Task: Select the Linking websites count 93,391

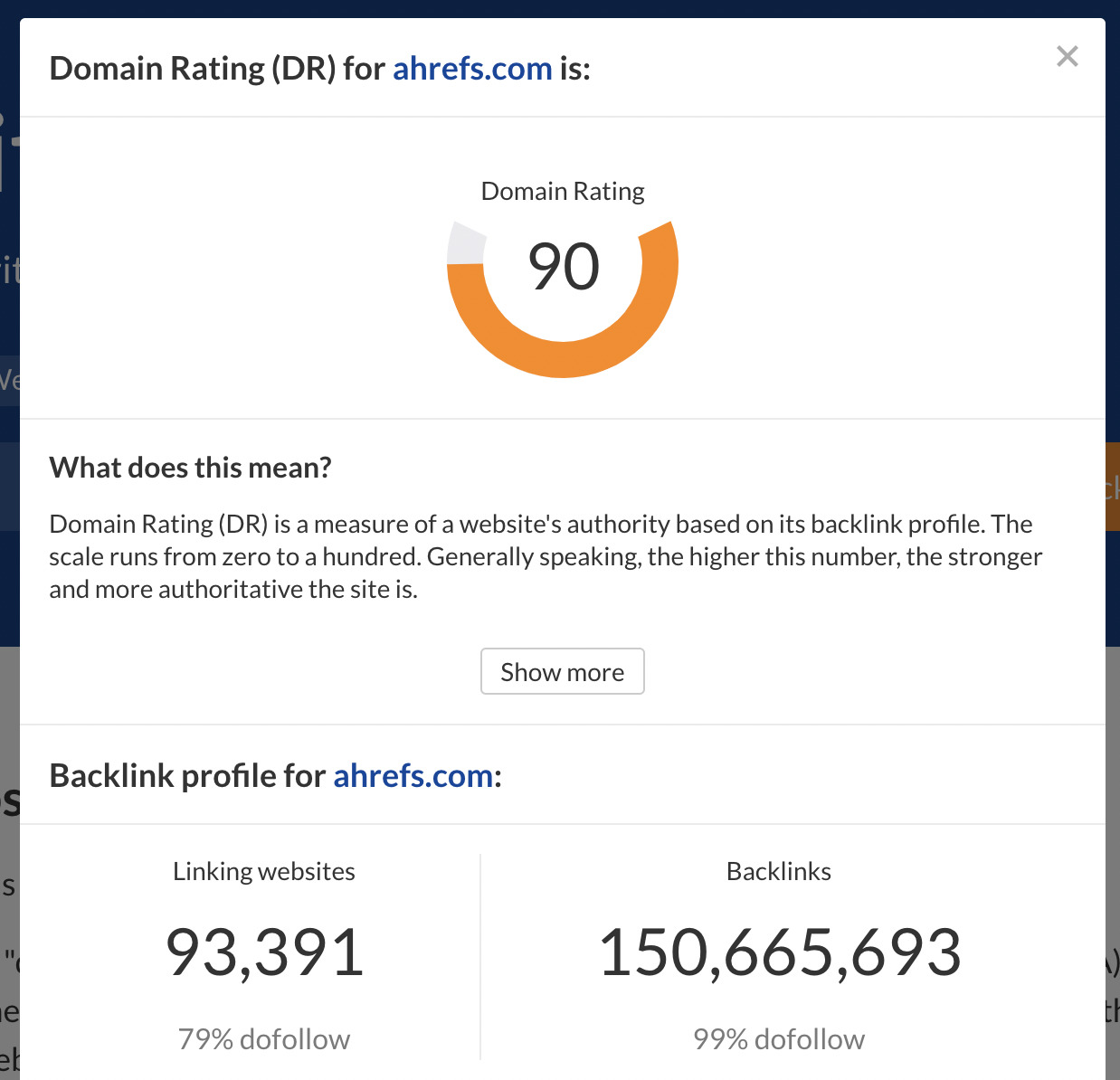Action: coord(263,951)
